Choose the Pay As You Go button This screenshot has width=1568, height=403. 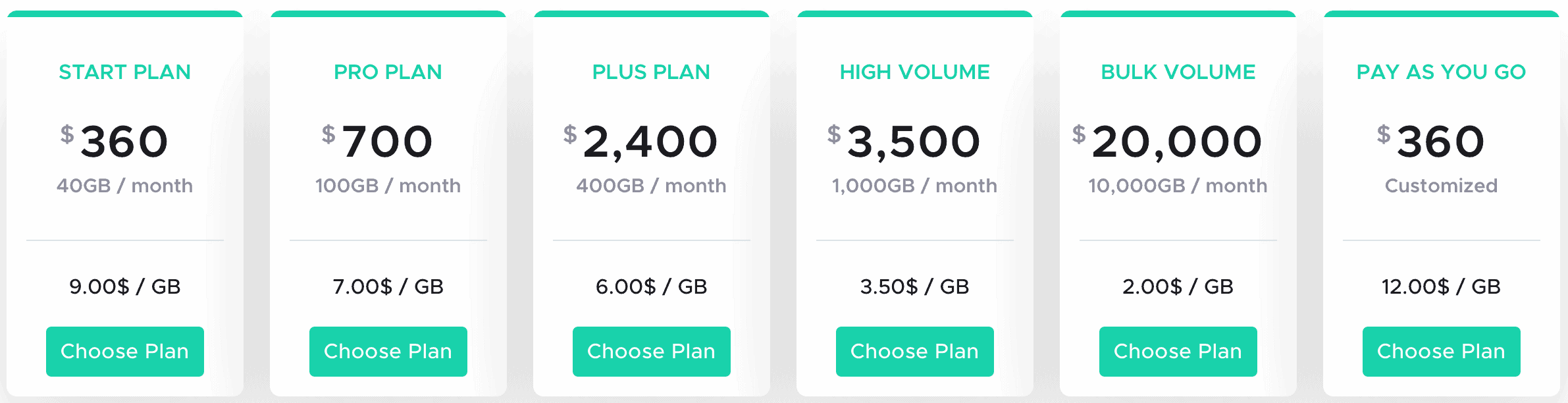pyautogui.click(x=1442, y=352)
